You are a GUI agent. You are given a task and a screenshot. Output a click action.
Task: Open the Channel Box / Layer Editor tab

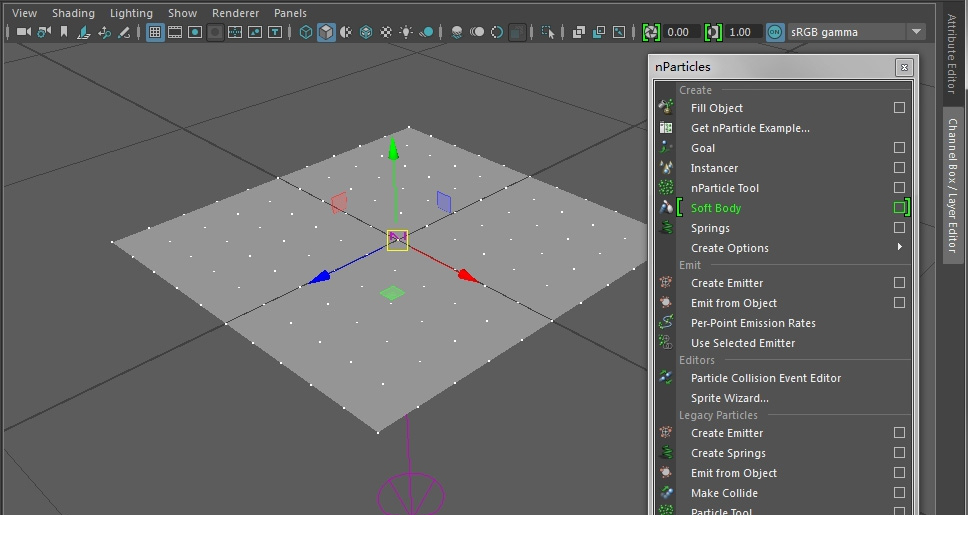point(952,185)
